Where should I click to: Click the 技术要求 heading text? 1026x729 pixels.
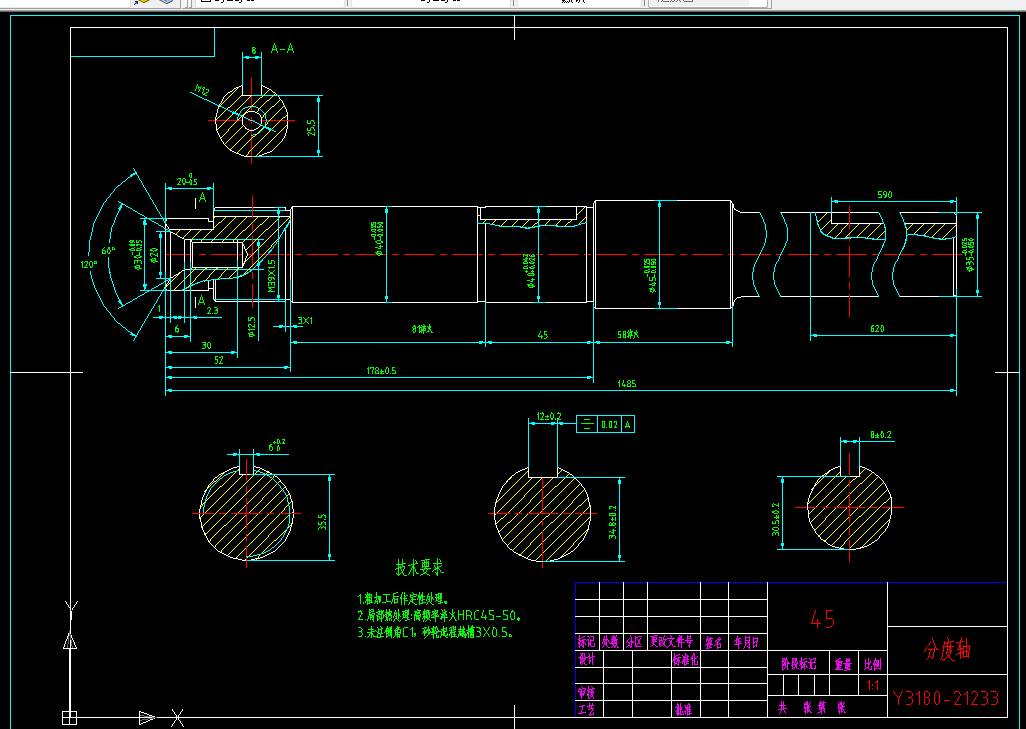tap(419, 567)
